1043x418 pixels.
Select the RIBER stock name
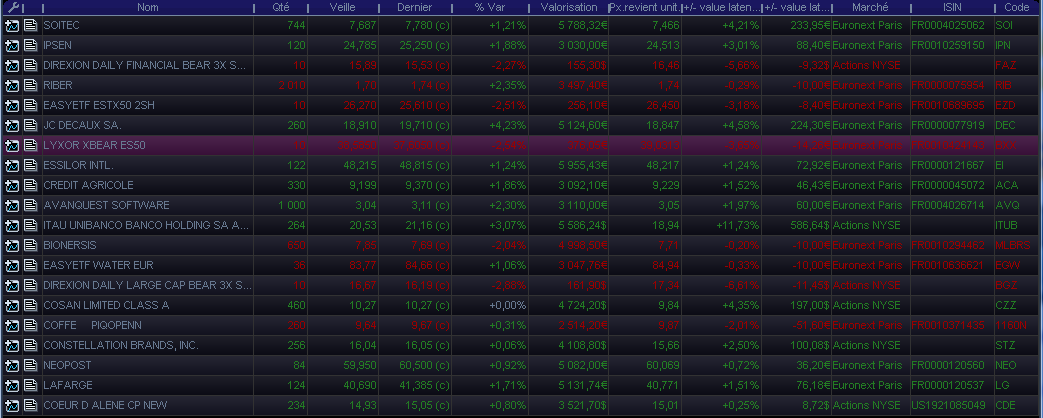tap(58, 85)
